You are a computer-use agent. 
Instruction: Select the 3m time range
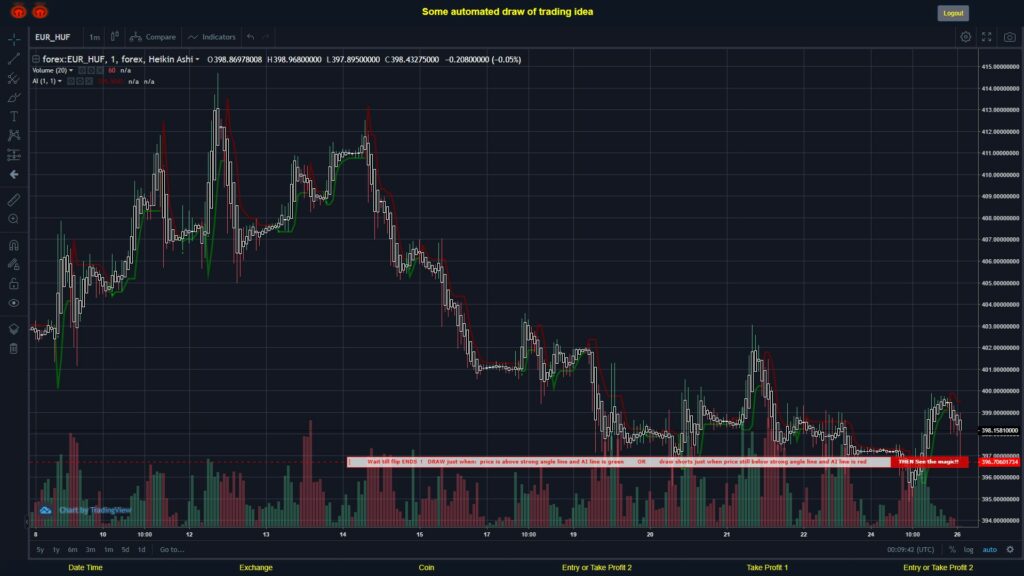tap(91, 550)
